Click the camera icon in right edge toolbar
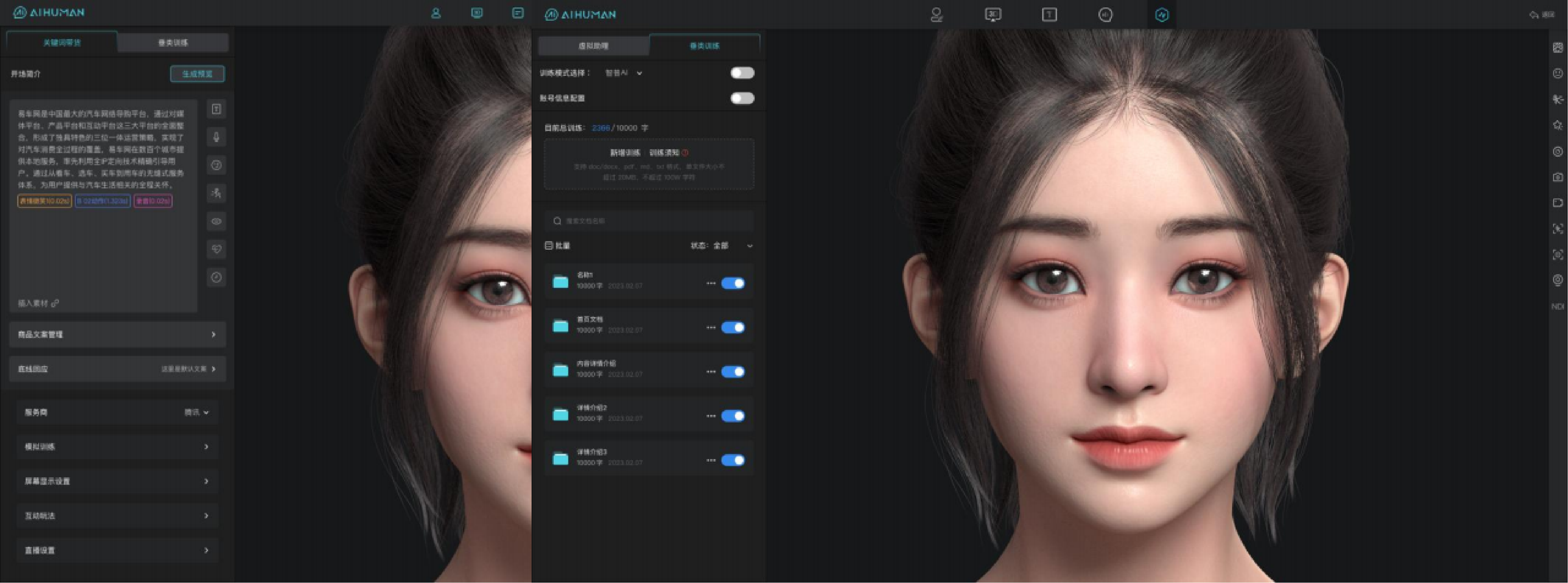Image resolution: width=1568 pixels, height=583 pixels. 1558,177
